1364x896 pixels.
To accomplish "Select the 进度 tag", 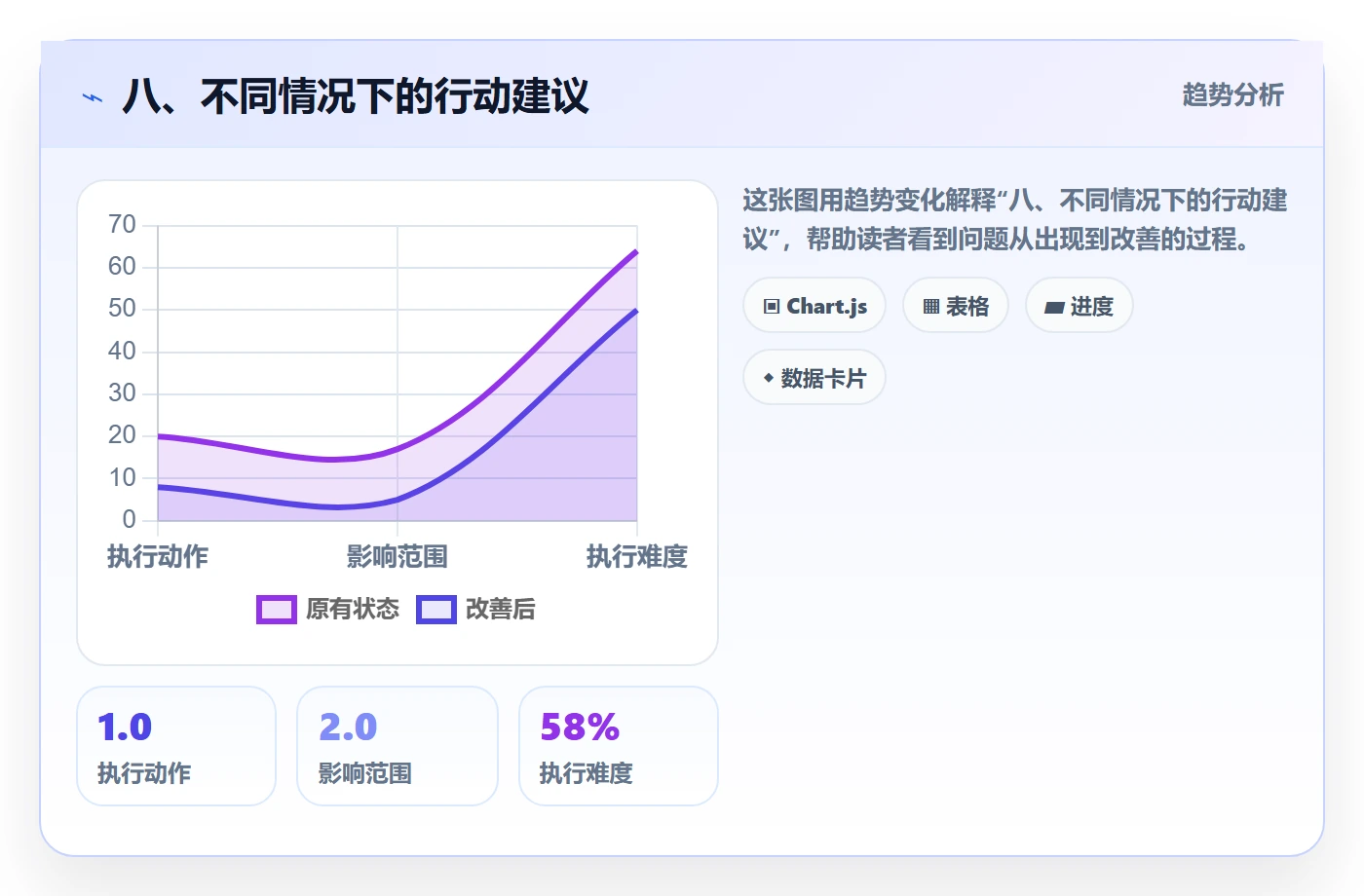I will click(1080, 306).
